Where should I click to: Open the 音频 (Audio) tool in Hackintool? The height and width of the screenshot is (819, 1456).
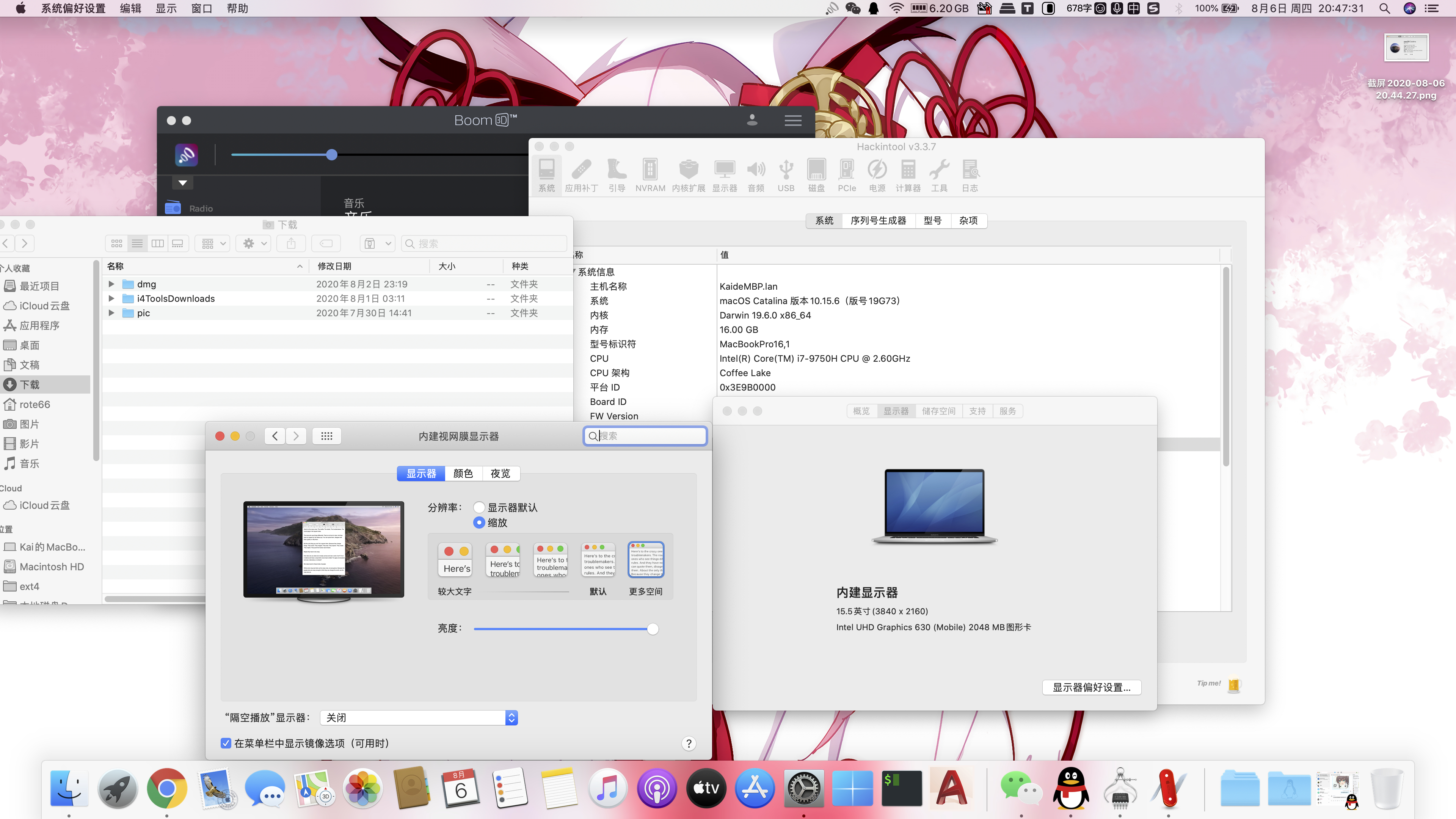coord(756,175)
